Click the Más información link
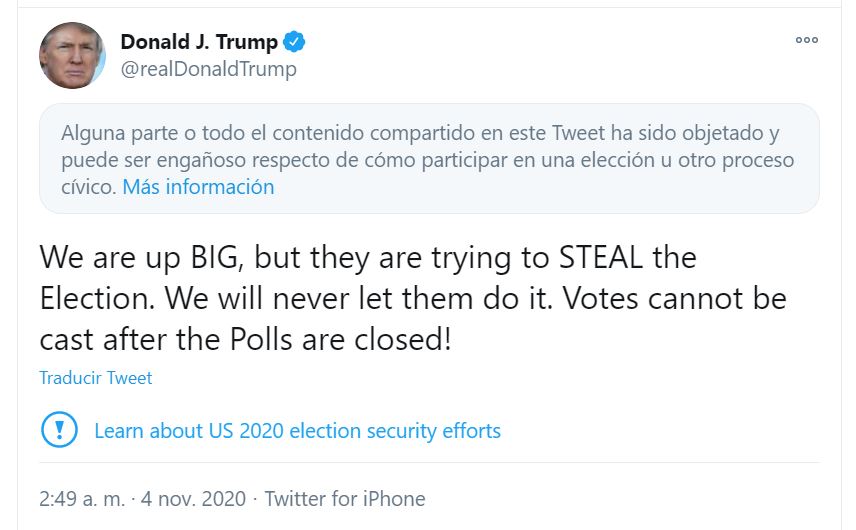The width and height of the screenshot is (856, 530). (x=198, y=187)
